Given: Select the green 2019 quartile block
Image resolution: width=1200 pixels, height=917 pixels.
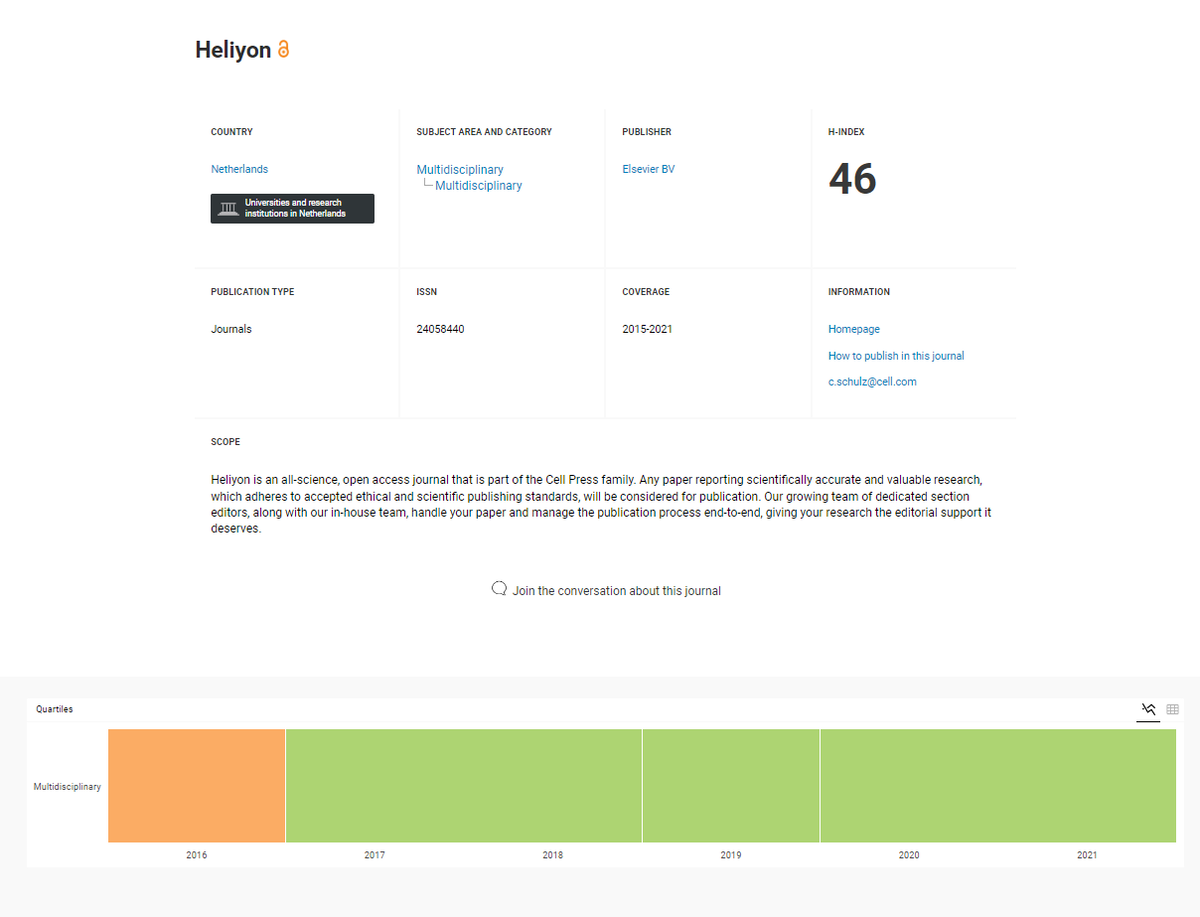Looking at the screenshot, I should click(x=731, y=785).
